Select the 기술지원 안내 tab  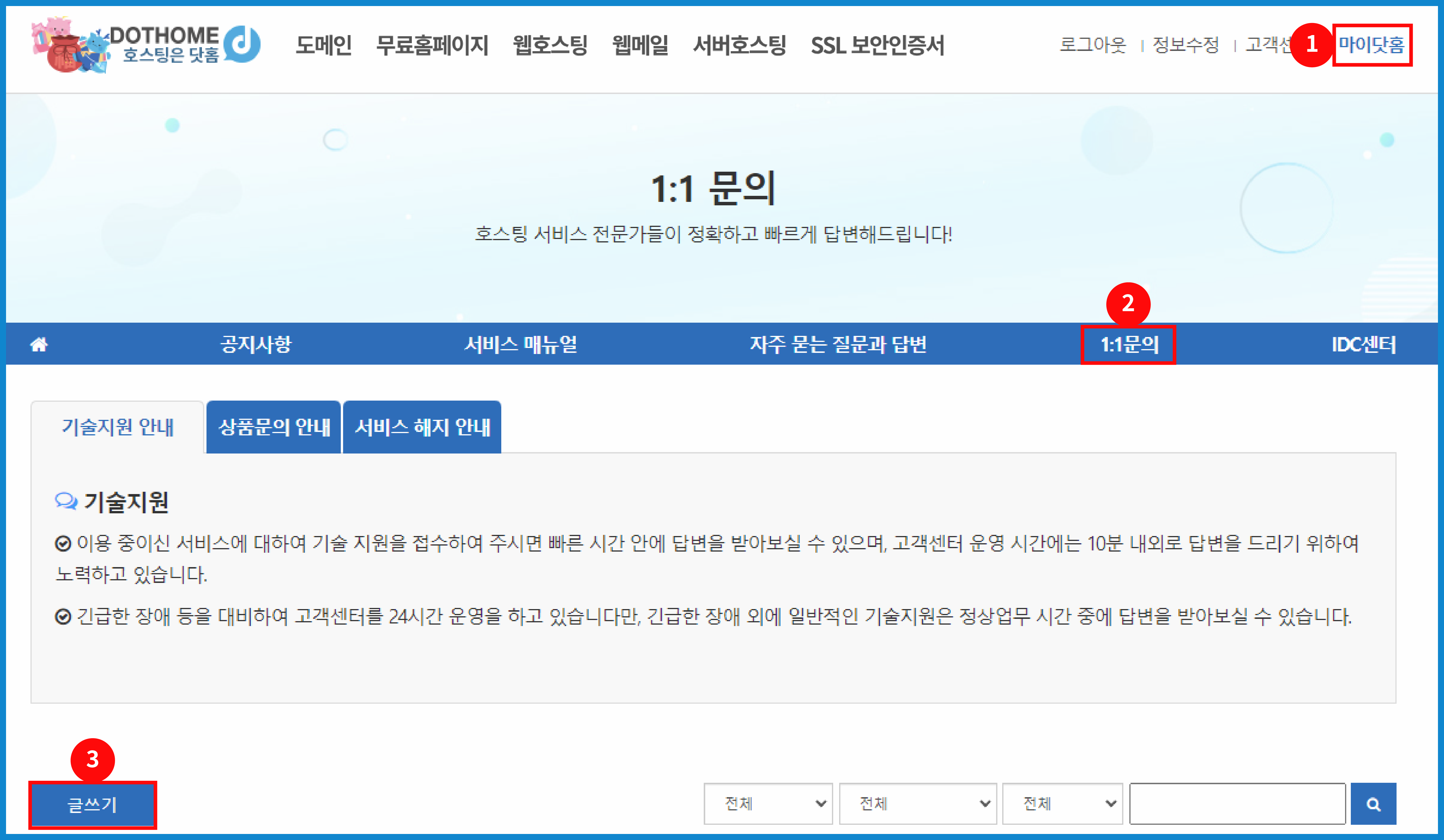point(117,427)
